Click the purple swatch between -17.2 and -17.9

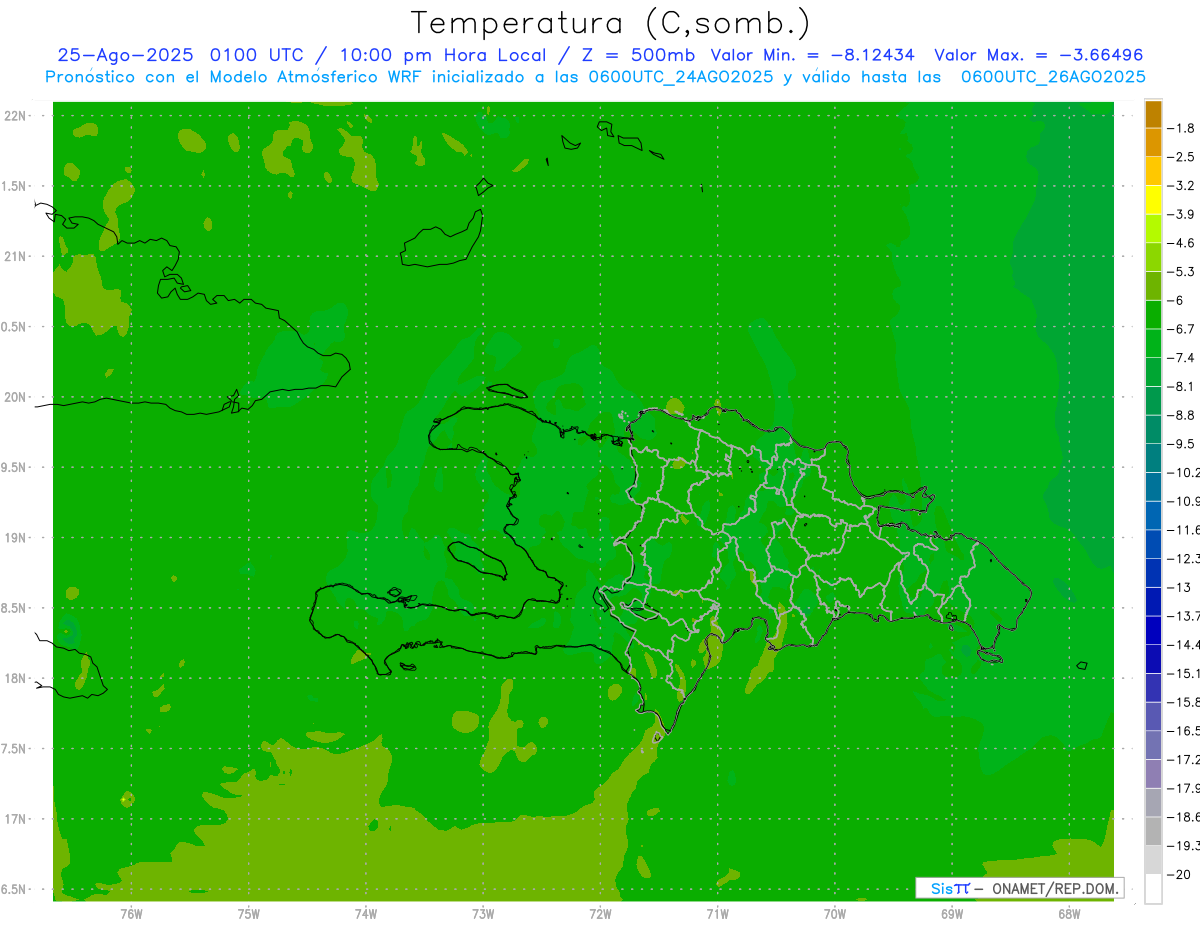pyautogui.click(x=1153, y=774)
